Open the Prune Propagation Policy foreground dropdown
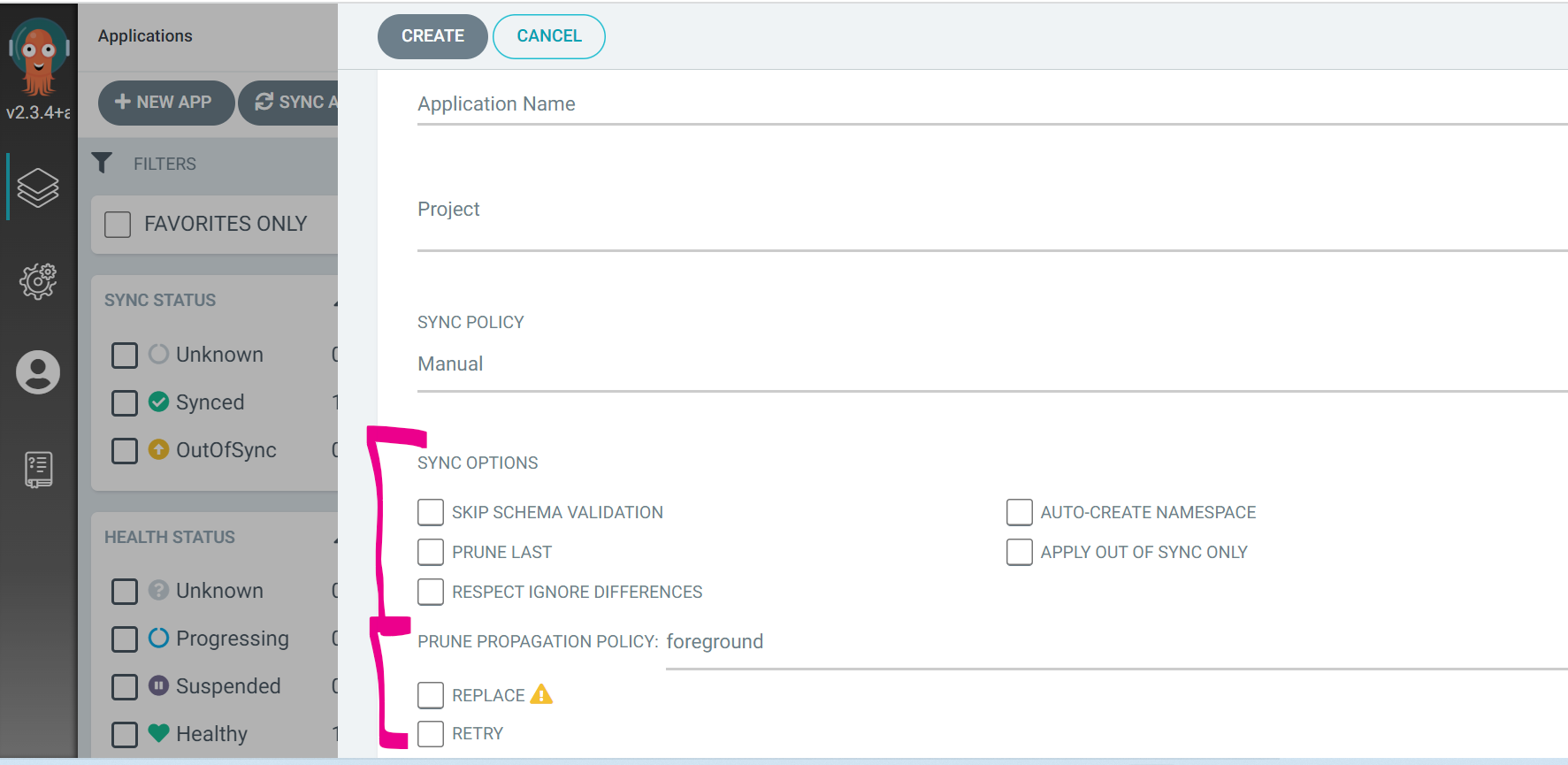 tap(1114, 642)
